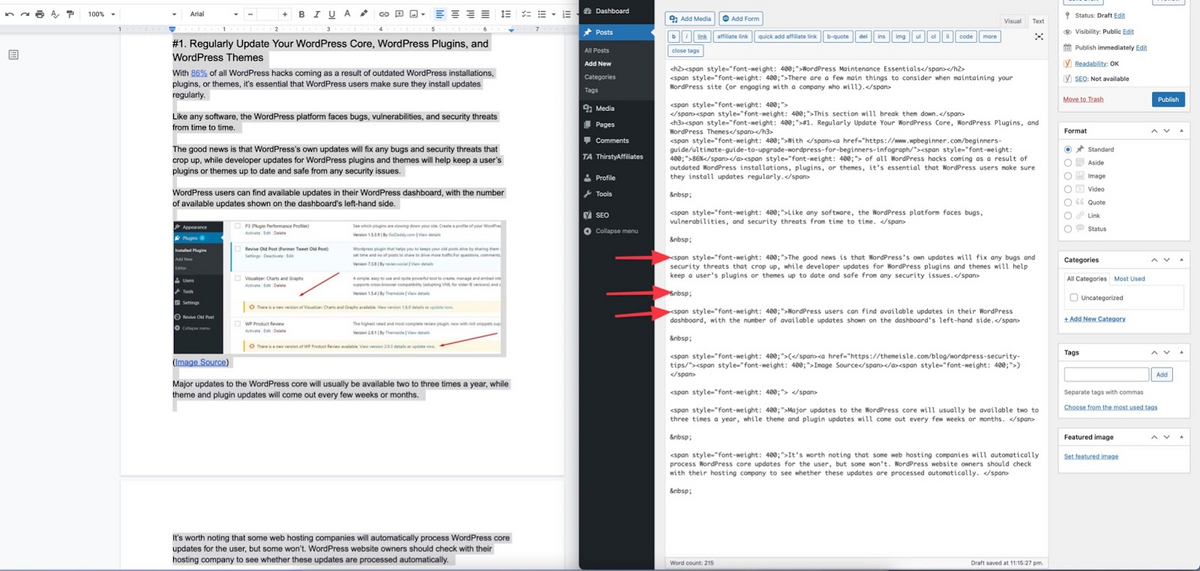Select the Link post format
Image resolution: width=1200 pixels, height=571 pixels.
pyautogui.click(x=1069, y=215)
